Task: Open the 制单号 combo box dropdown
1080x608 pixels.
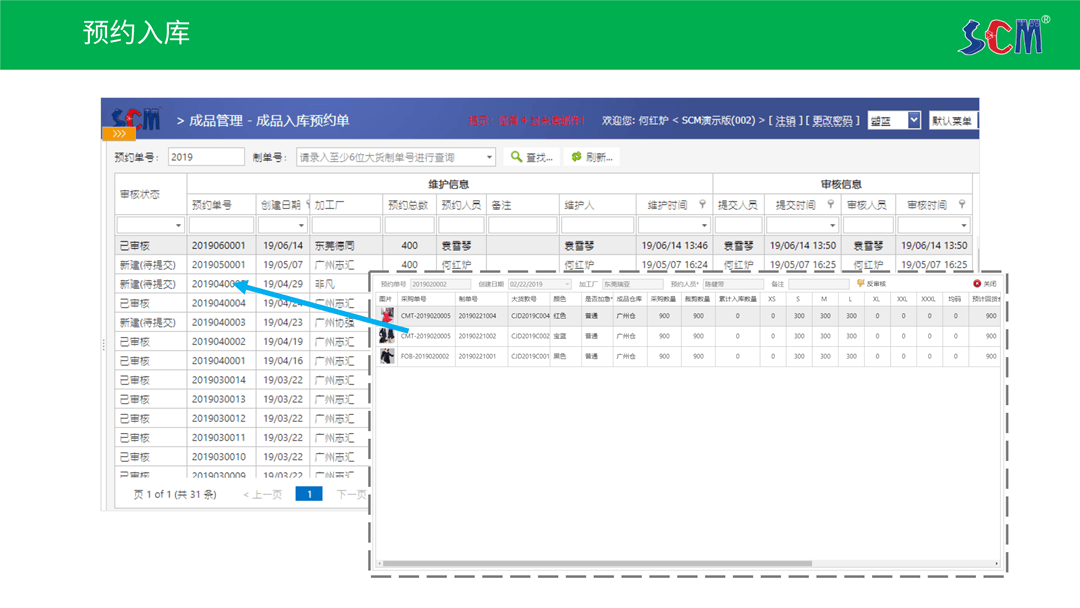Action: click(489, 157)
